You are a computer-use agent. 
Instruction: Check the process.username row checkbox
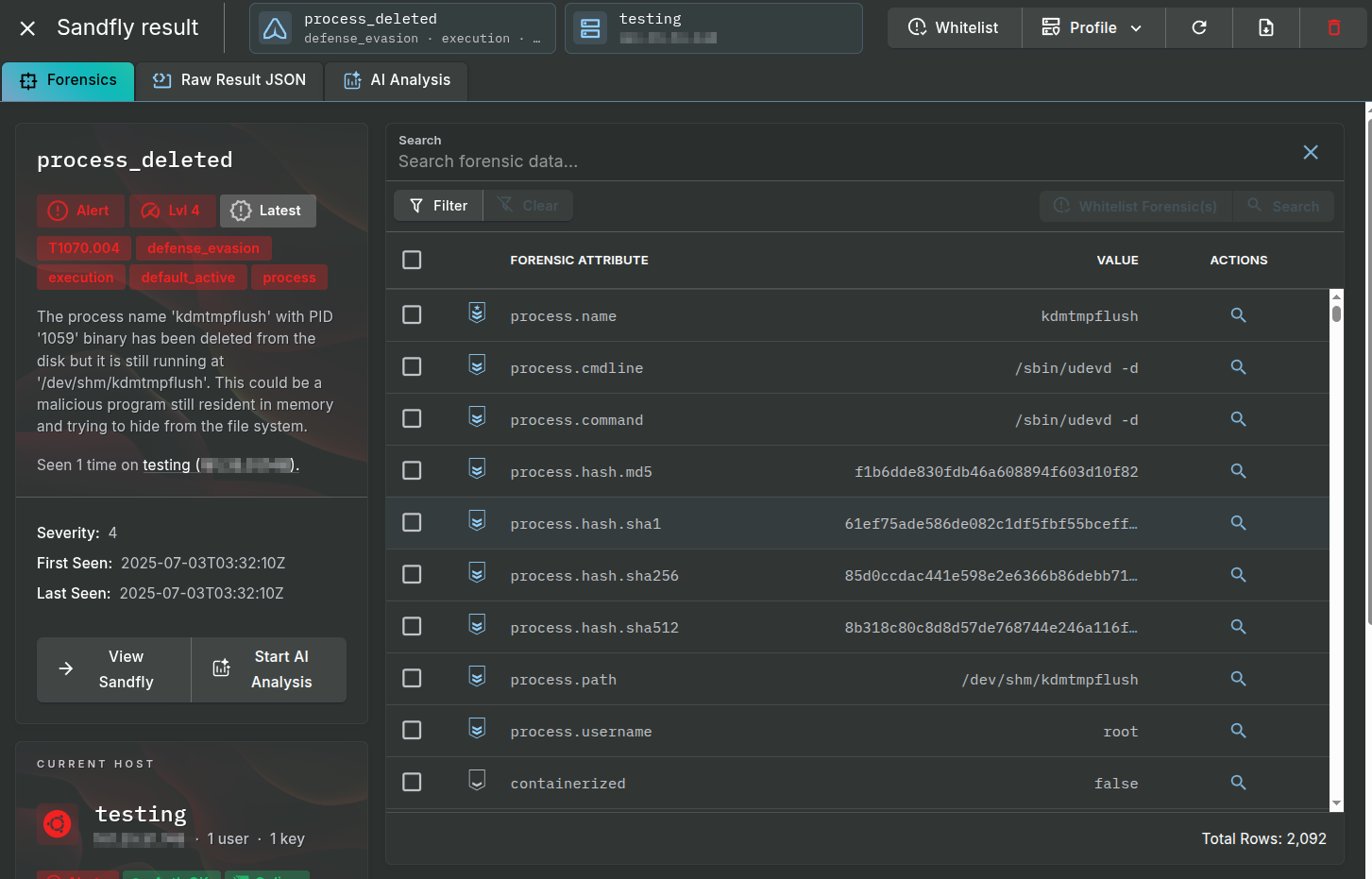pyautogui.click(x=412, y=730)
